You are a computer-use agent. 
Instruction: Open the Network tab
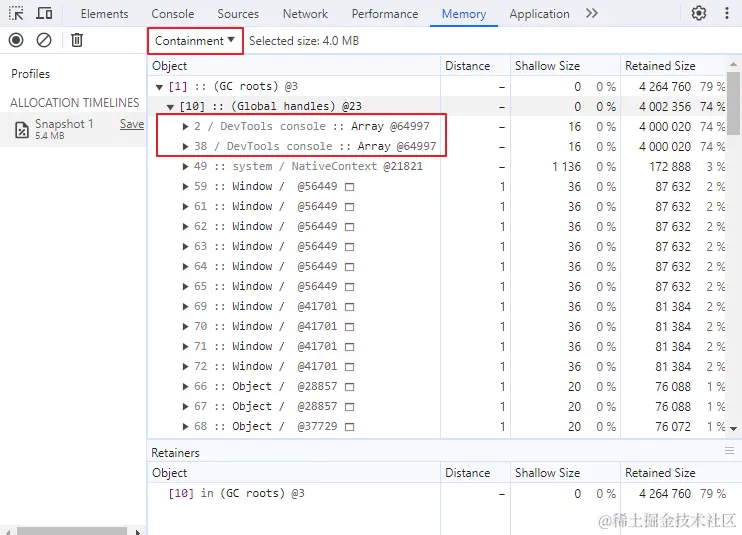pos(305,14)
